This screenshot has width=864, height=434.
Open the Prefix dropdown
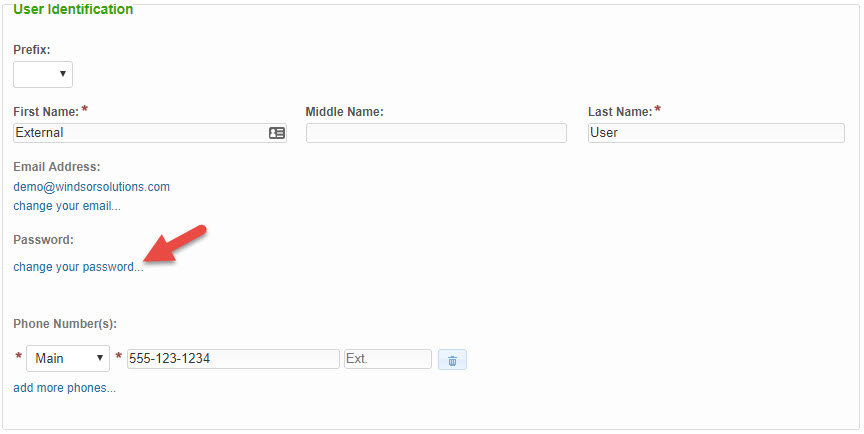43,74
